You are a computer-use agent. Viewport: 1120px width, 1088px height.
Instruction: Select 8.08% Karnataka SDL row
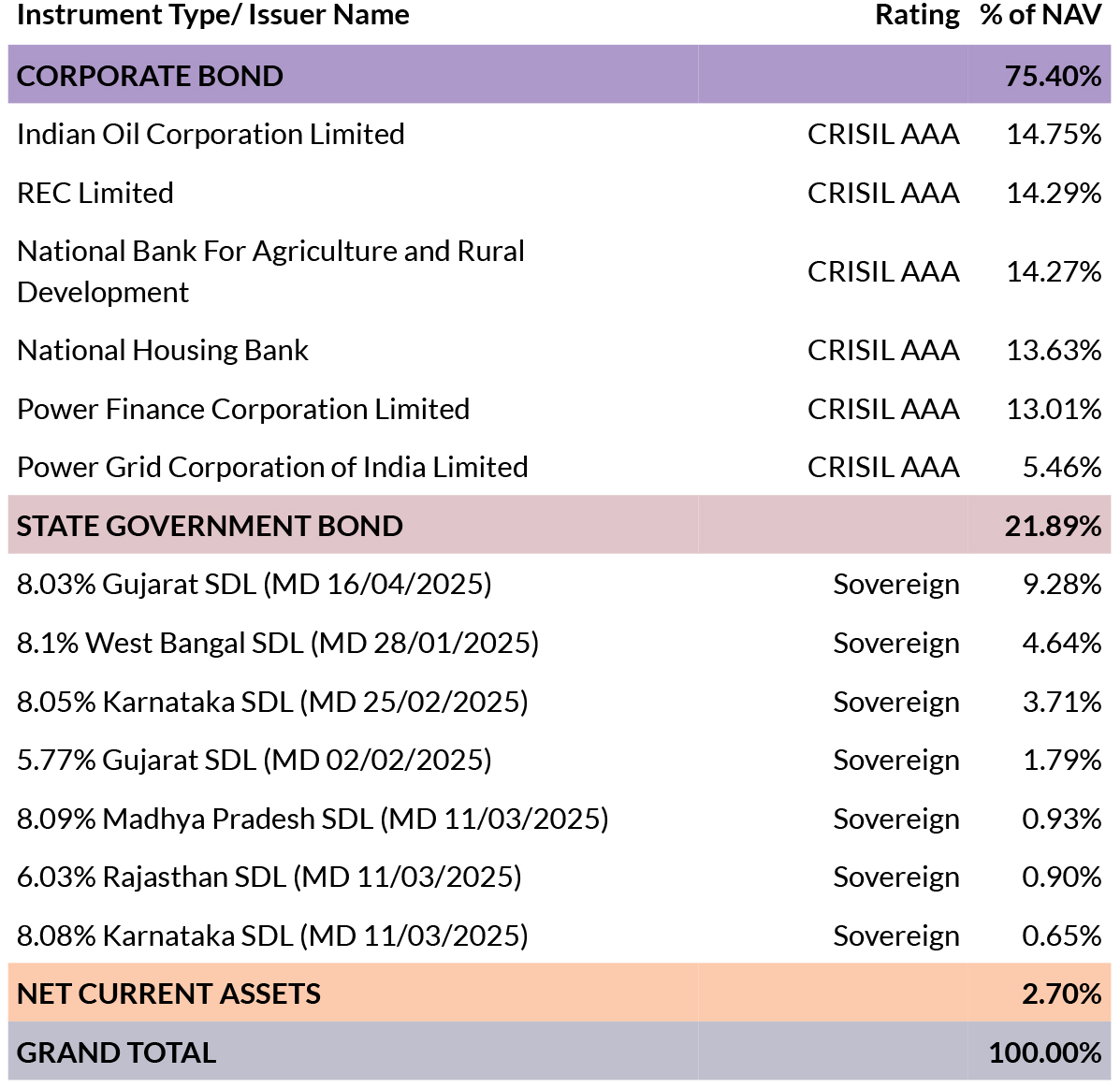point(560,936)
